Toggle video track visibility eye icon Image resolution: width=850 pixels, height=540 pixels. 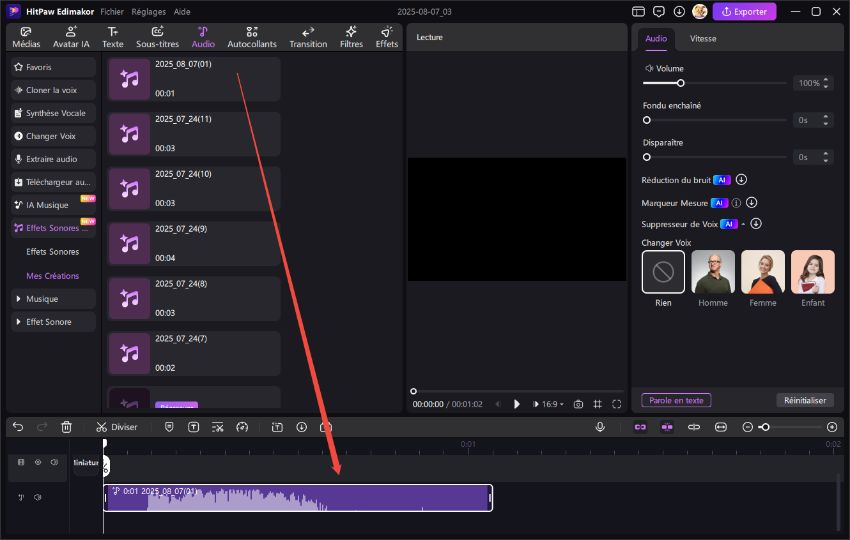(x=38, y=462)
